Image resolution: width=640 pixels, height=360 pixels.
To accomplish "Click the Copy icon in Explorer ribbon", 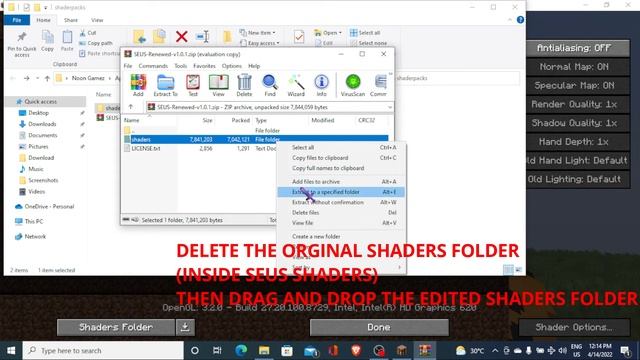I will coord(48,41).
